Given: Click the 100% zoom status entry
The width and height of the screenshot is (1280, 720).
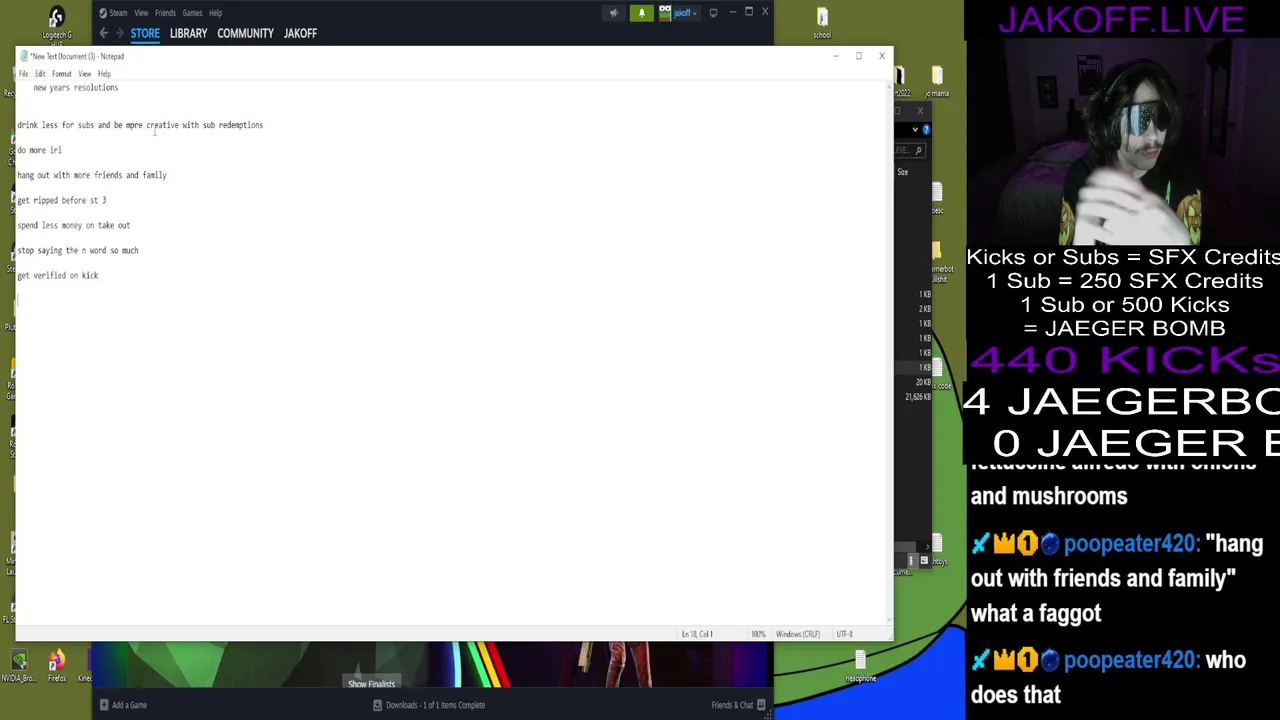Looking at the screenshot, I should coord(758,634).
